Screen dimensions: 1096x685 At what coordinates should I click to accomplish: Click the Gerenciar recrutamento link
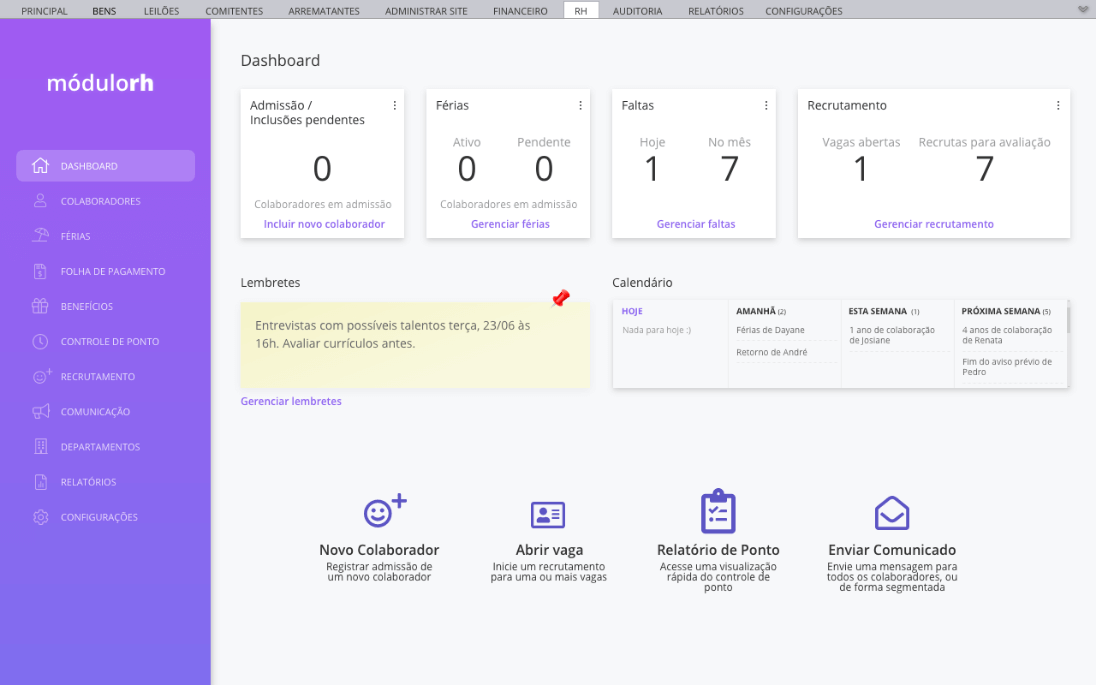934,224
